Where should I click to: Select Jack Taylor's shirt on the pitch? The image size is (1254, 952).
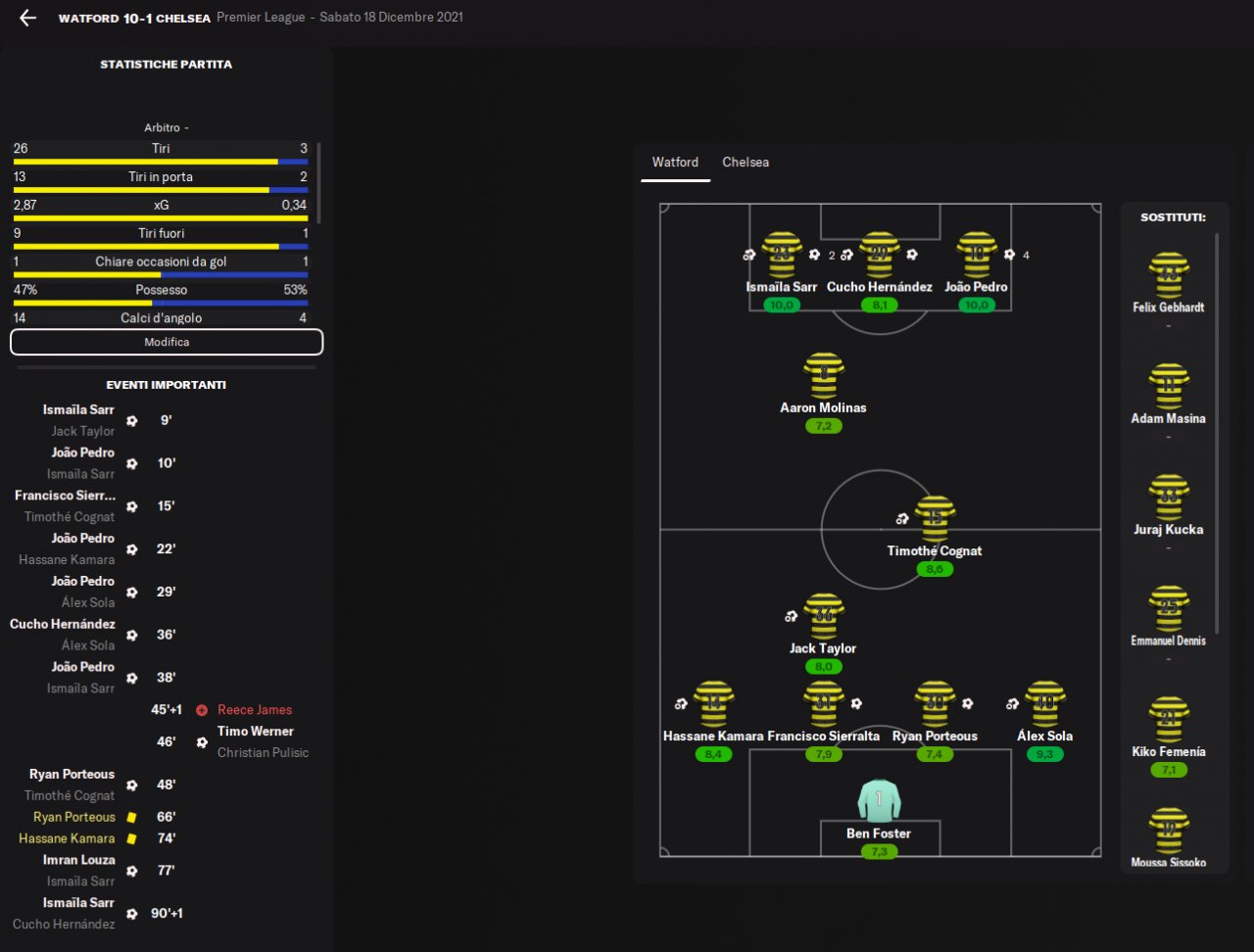[824, 616]
